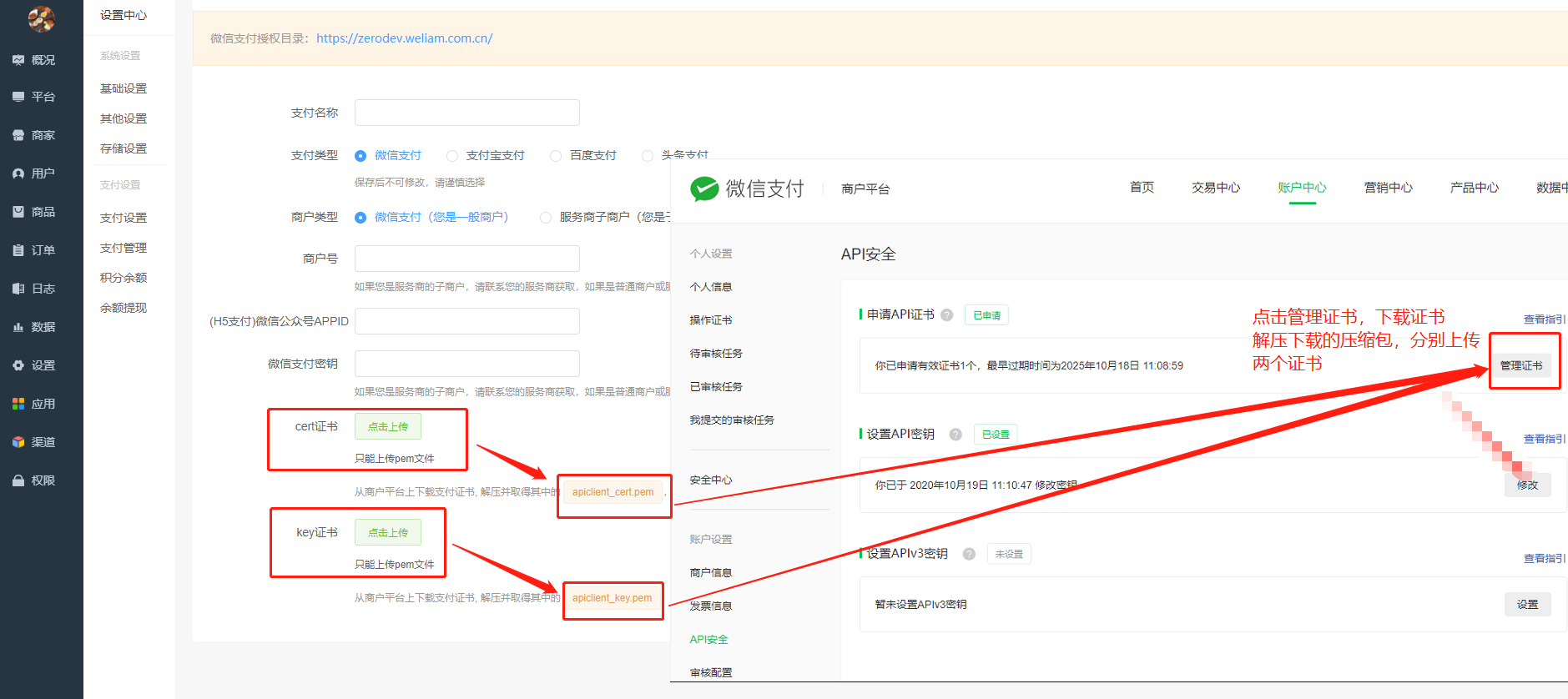Click 修改 button for API密钥
Image resolution: width=1568 pixels, height=699 pixels.
point(1528,485)
